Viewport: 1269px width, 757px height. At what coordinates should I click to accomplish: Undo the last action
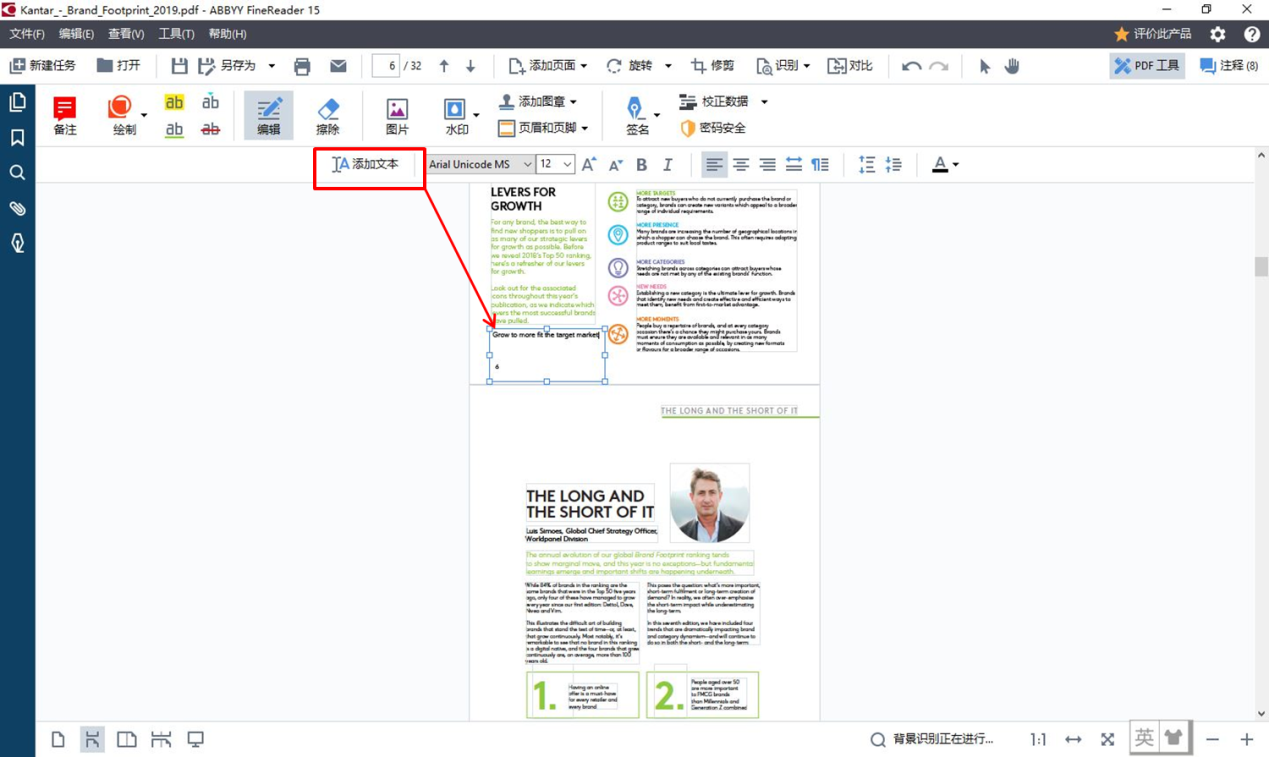tap(911, 66)
